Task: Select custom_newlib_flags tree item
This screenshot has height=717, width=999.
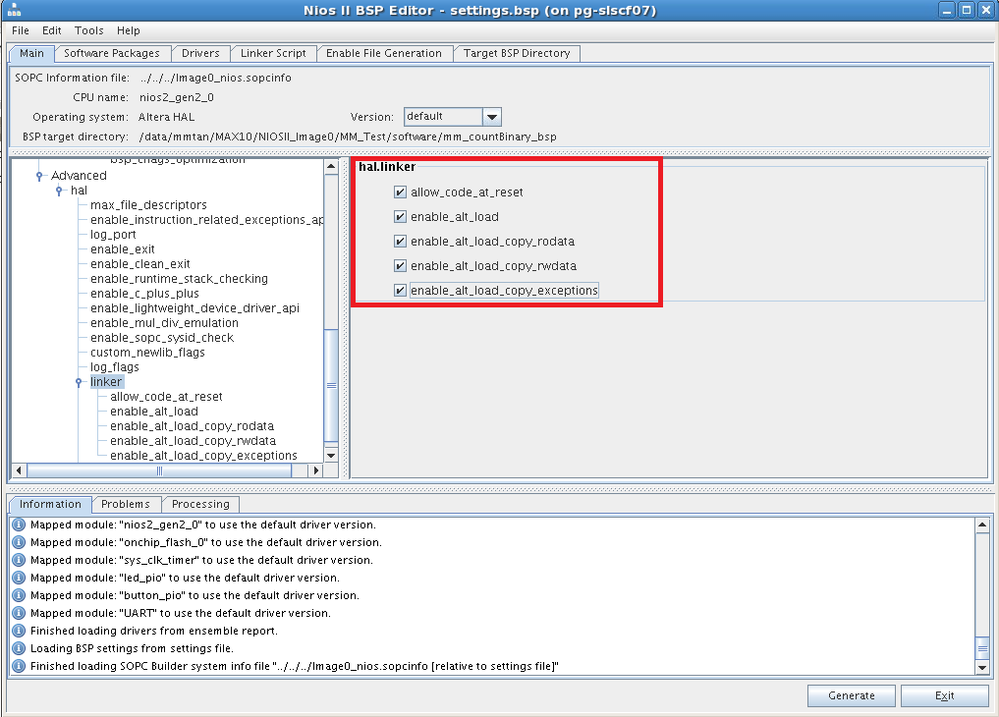Action: pyautogui.click(x=147, y=352)
